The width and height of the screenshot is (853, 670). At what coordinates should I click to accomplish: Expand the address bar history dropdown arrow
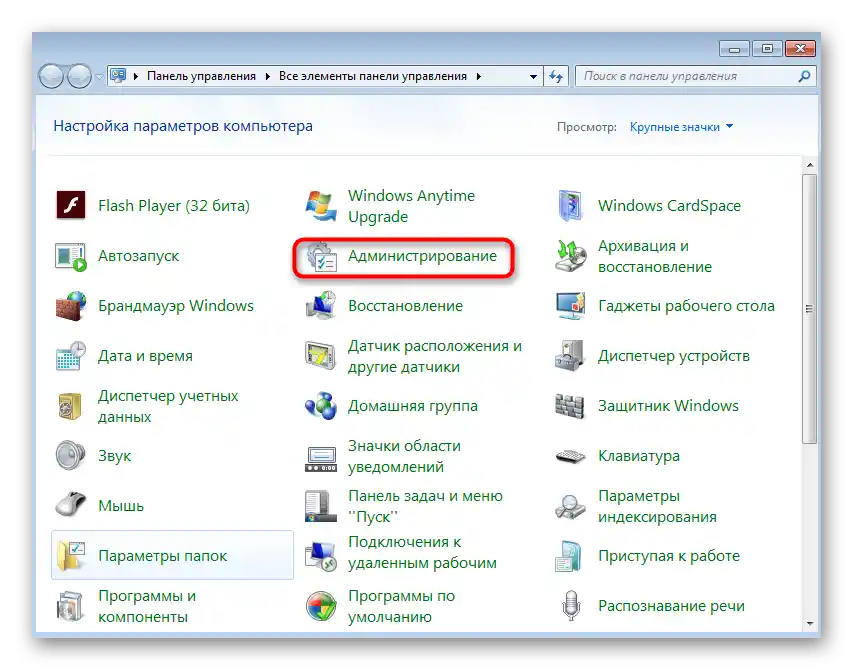click(533, 77)
